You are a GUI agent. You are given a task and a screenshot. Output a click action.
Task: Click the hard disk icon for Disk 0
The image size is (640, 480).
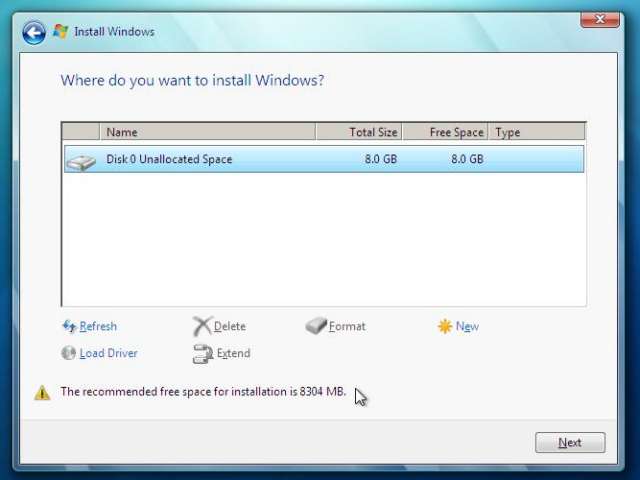pyautogui.click(x=81, y=162)
